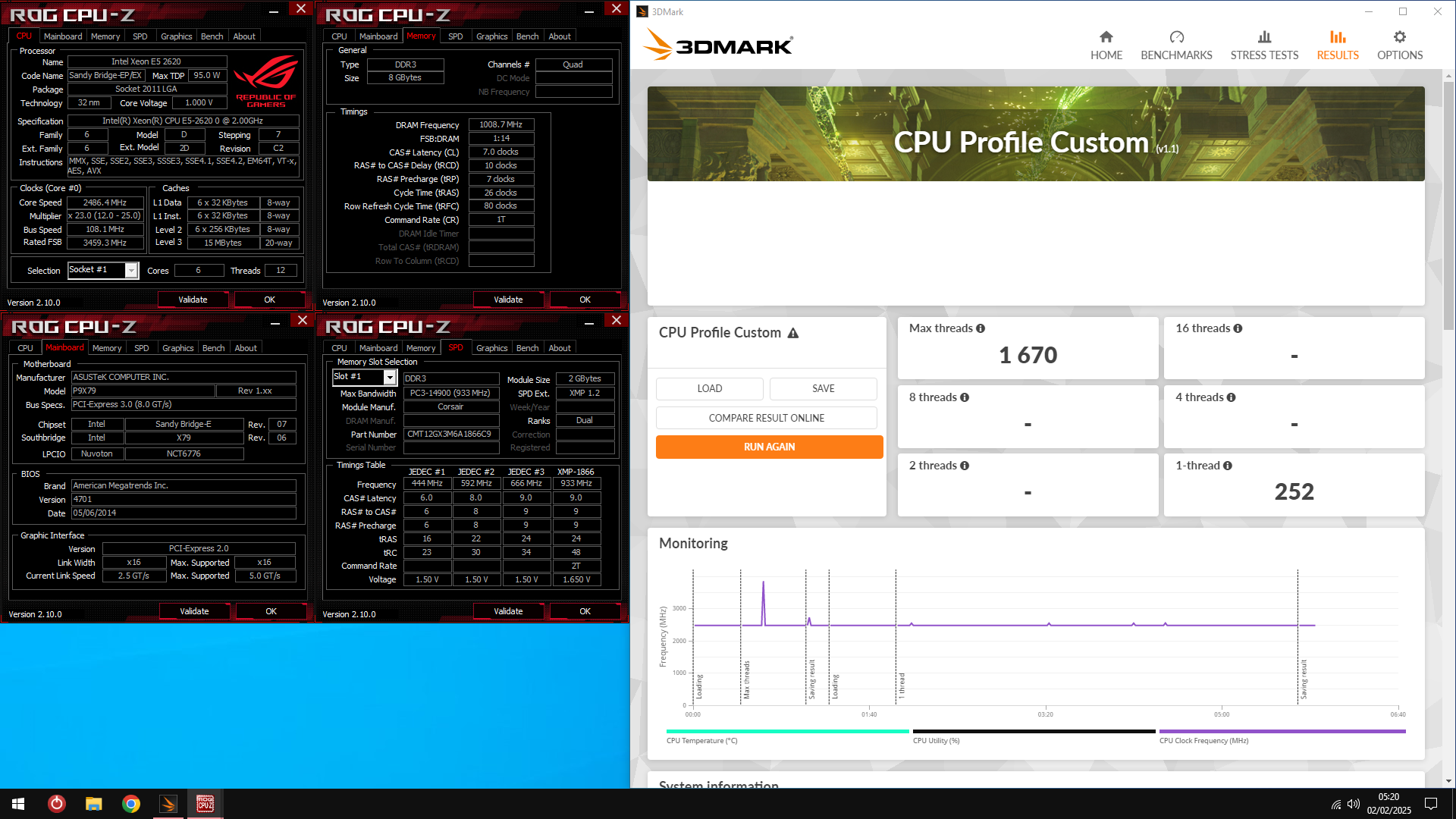This screenshot has width=1456, height=819.
Task: Click the CPU Profile Custom banner image
Action: tap(1036, 133)
